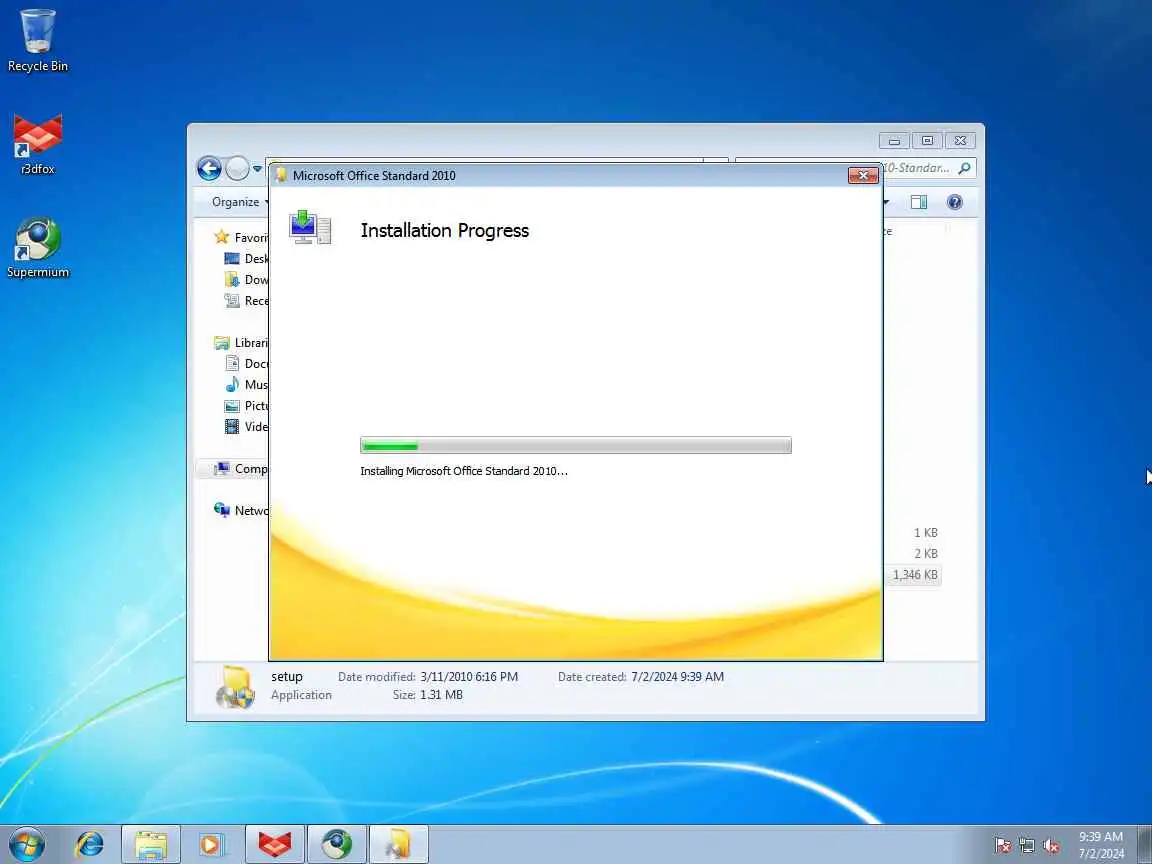Toggle the Explorer preview pane icon
1152x864 pixels.
(919, 202)
